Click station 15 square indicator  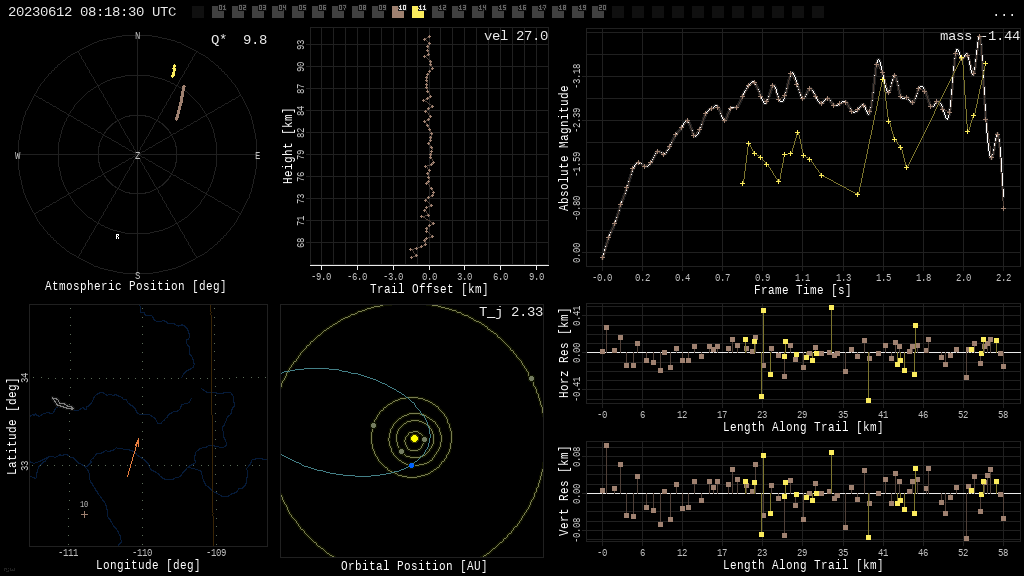(x=498, y=12)
